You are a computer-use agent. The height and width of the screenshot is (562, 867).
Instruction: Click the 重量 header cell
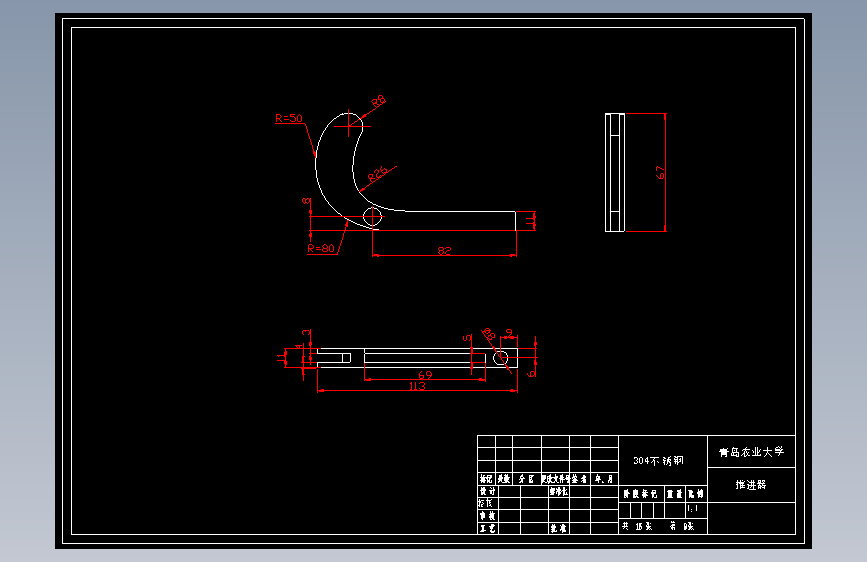pyautogui.click(x=675, y=493)
